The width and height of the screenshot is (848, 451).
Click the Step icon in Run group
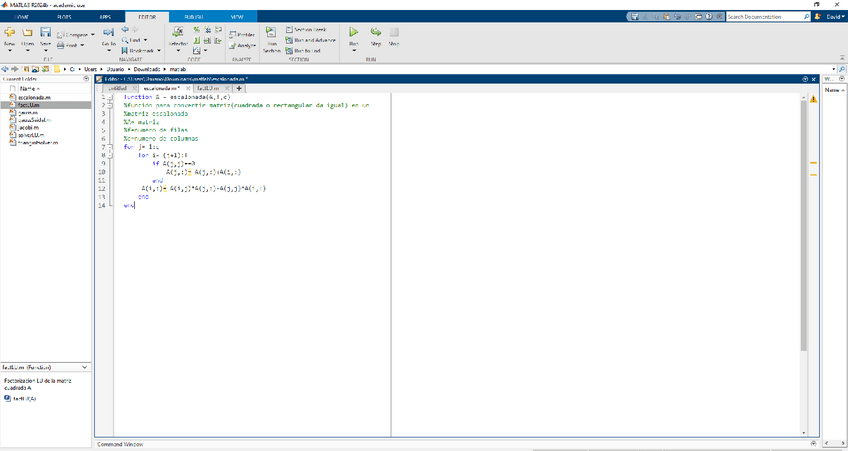[x=376, y=33]
